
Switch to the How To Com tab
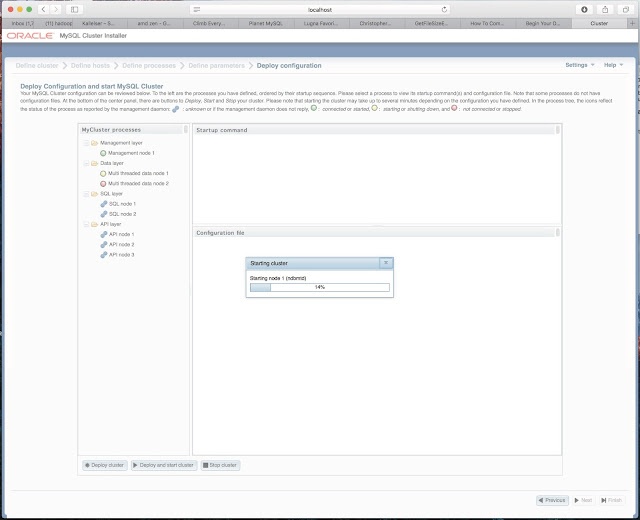[x=487, y=23]
